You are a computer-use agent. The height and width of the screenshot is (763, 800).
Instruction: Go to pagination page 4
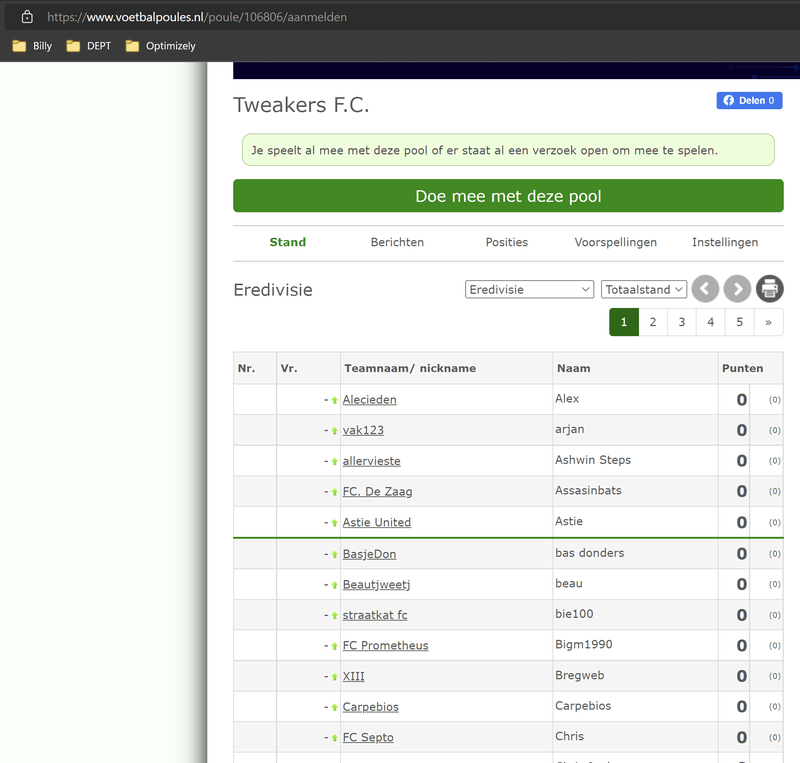(711, 322)
